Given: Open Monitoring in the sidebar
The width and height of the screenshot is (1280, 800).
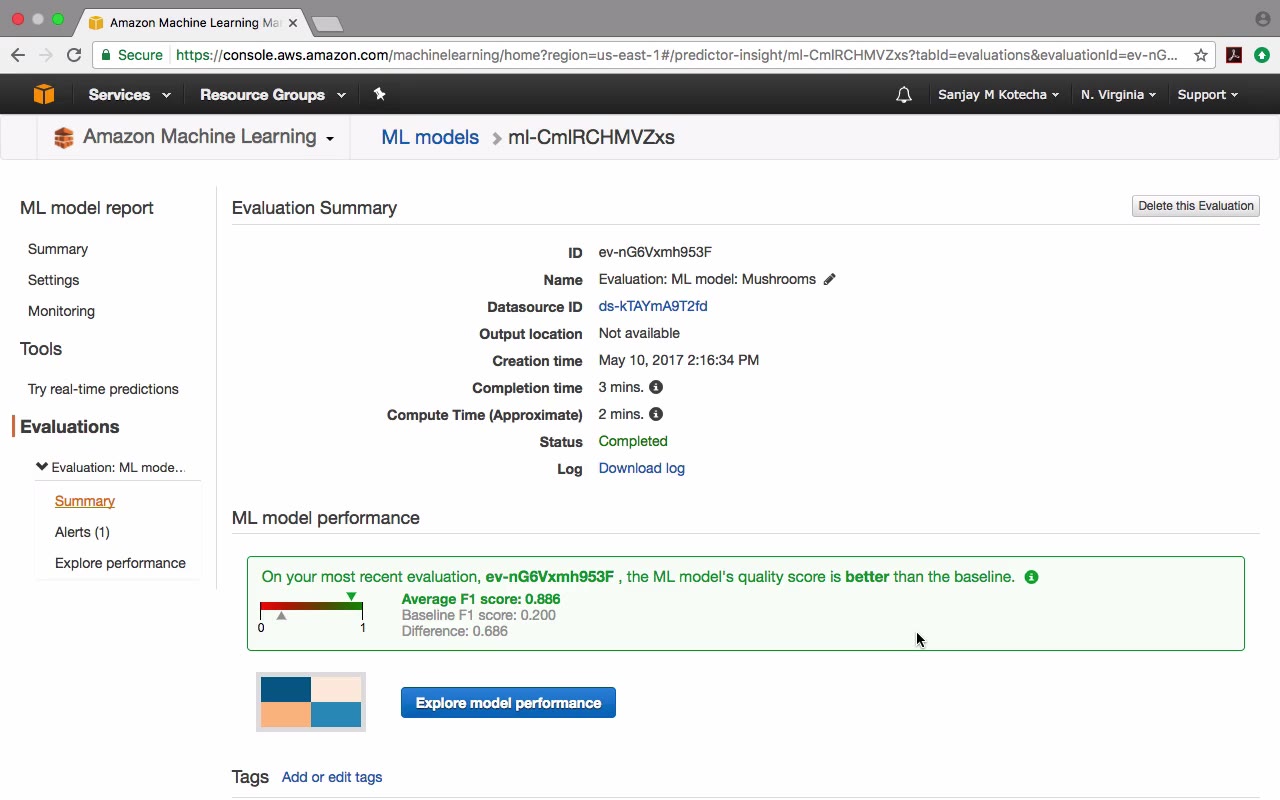Looking at the screenshot, I should coord(61,311).
